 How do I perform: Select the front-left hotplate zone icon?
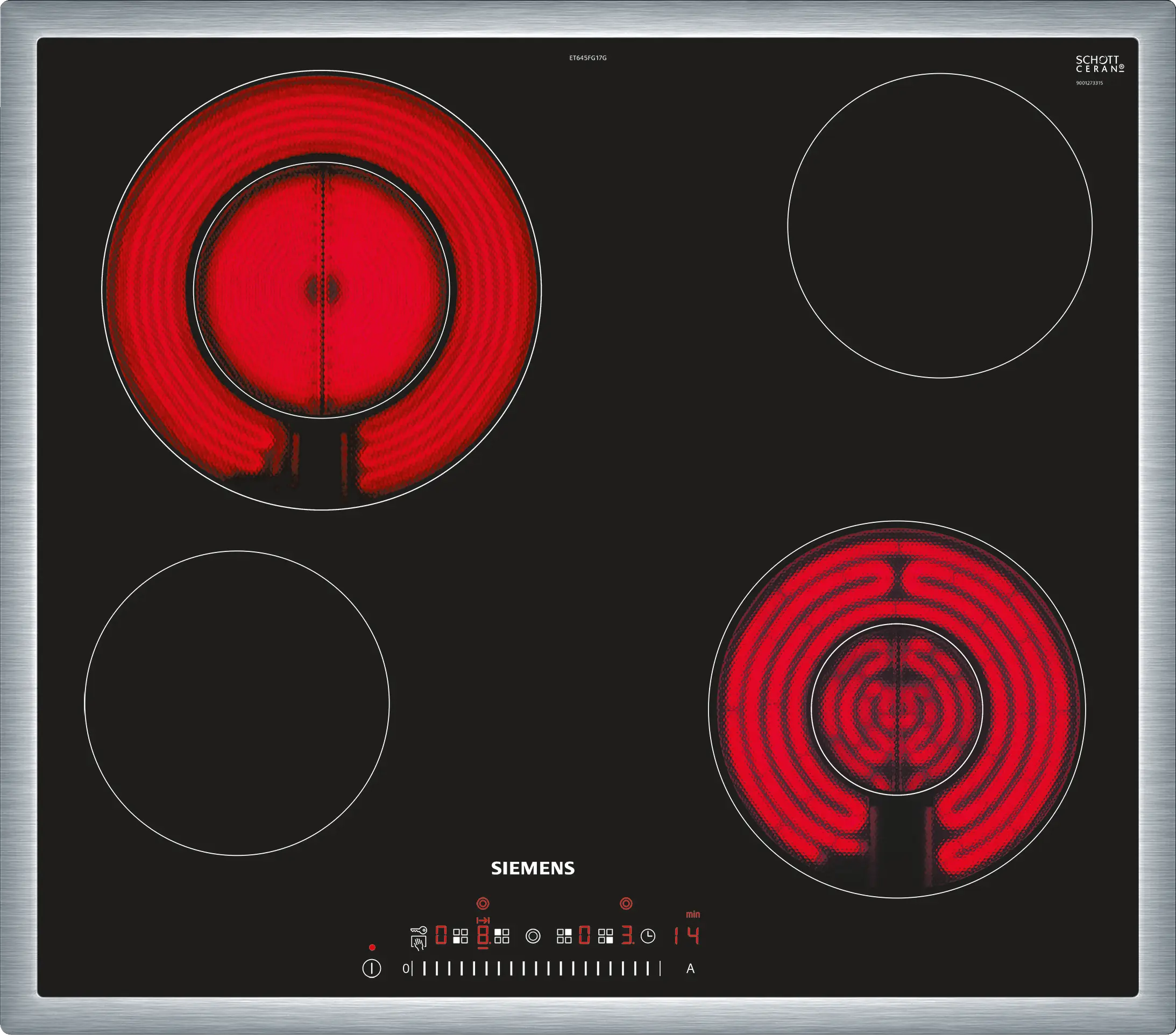tap(461, 936)
